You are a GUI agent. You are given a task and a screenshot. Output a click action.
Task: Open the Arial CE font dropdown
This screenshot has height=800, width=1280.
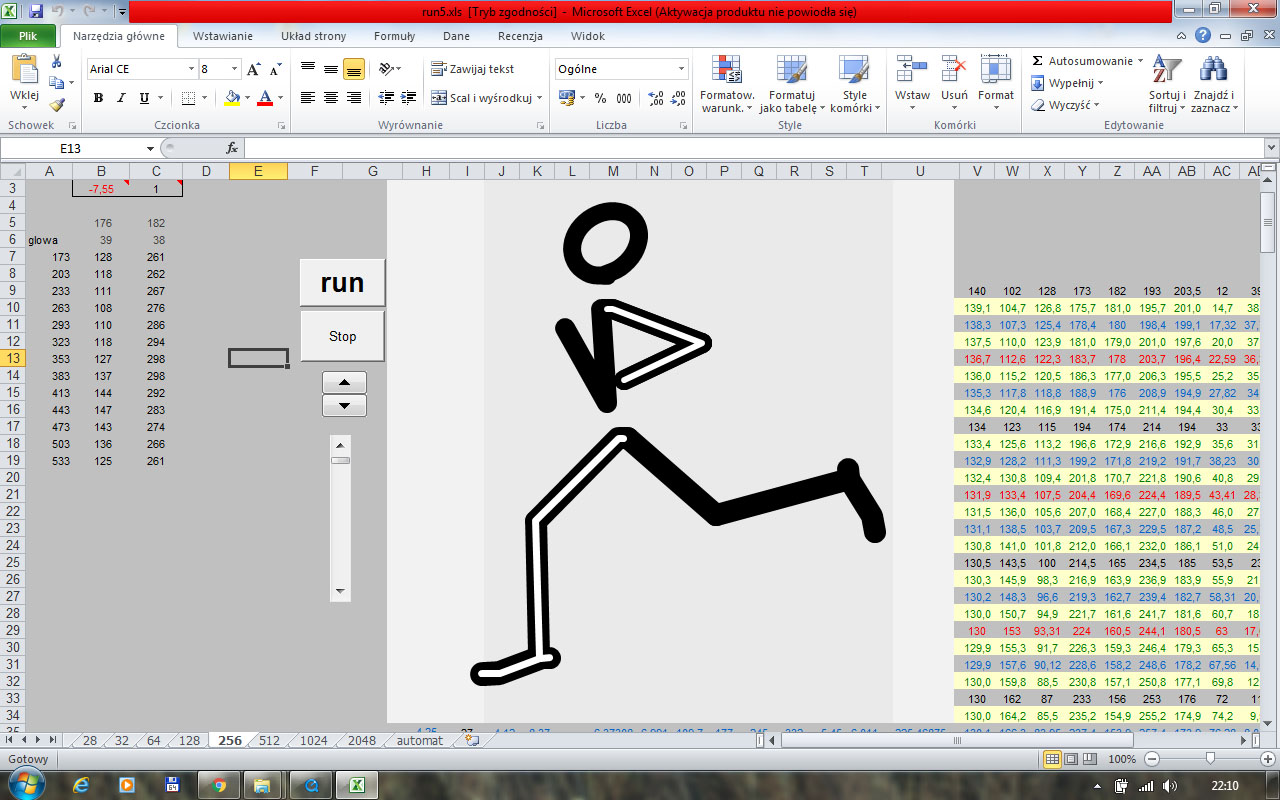191,69
